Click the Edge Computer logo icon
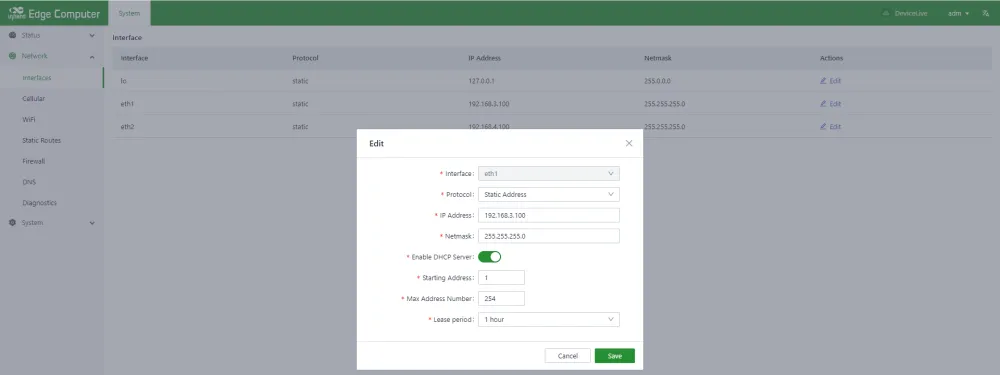 click(17, 13)
